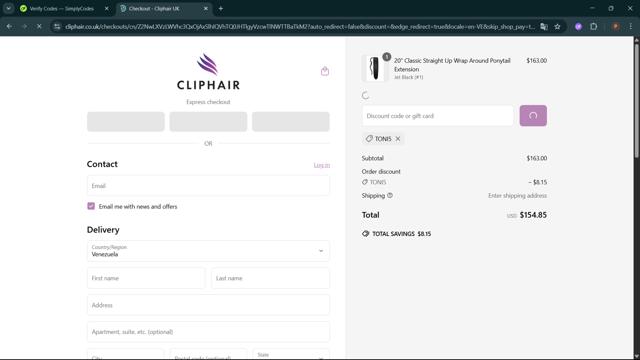Minimize the Chrome window

pyautogui.click(x=592, y=8)
